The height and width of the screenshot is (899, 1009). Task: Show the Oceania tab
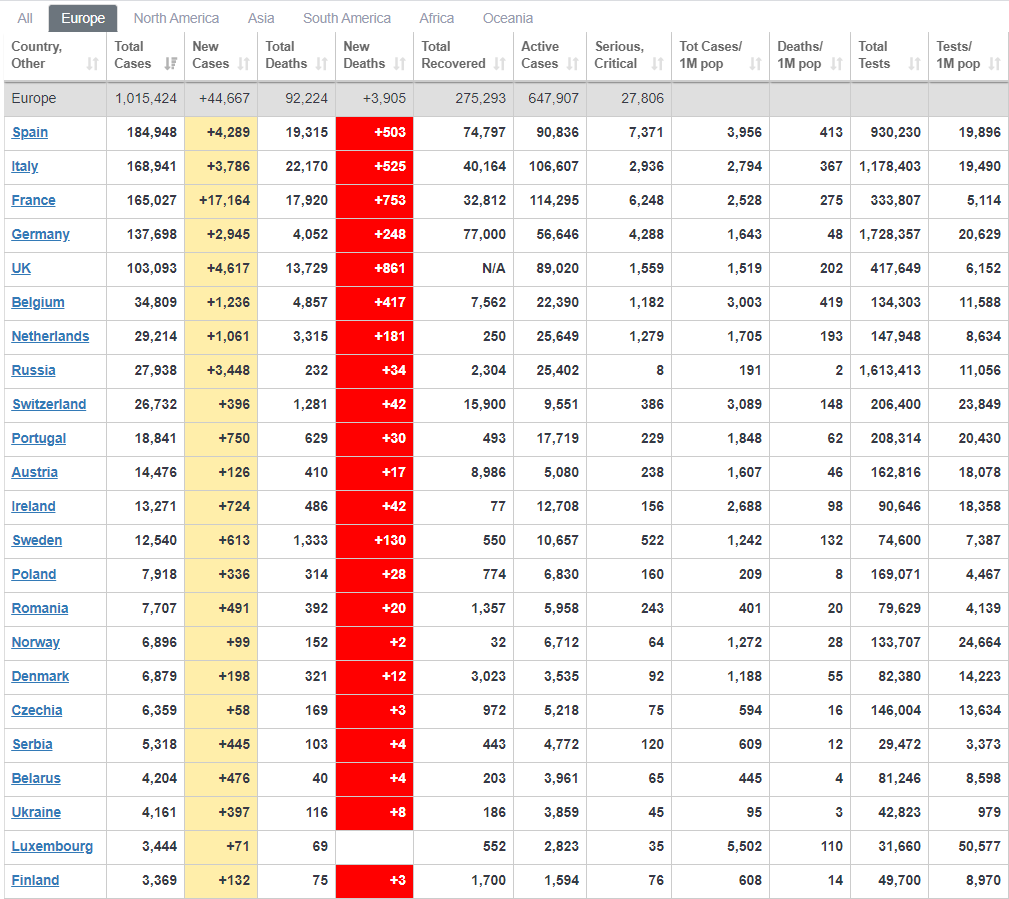point(507,18)
